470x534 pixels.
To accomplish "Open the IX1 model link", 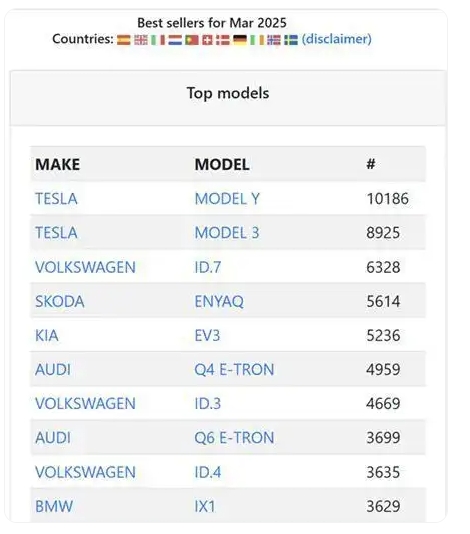I will click(x=205, y=506).
